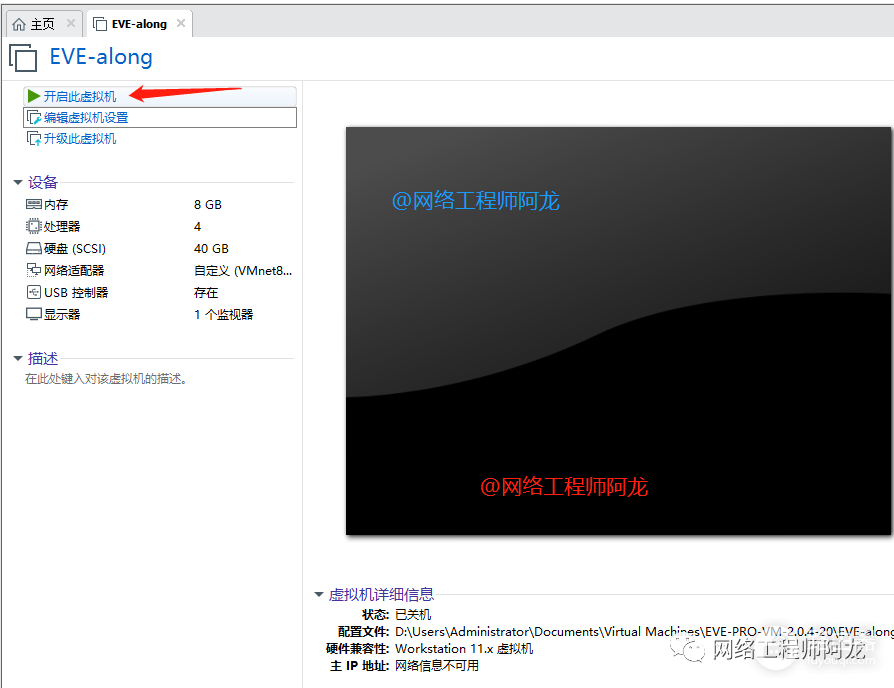Select the 显示器 display icon
This screenshot has width=894, height=688.
(34, 314)
